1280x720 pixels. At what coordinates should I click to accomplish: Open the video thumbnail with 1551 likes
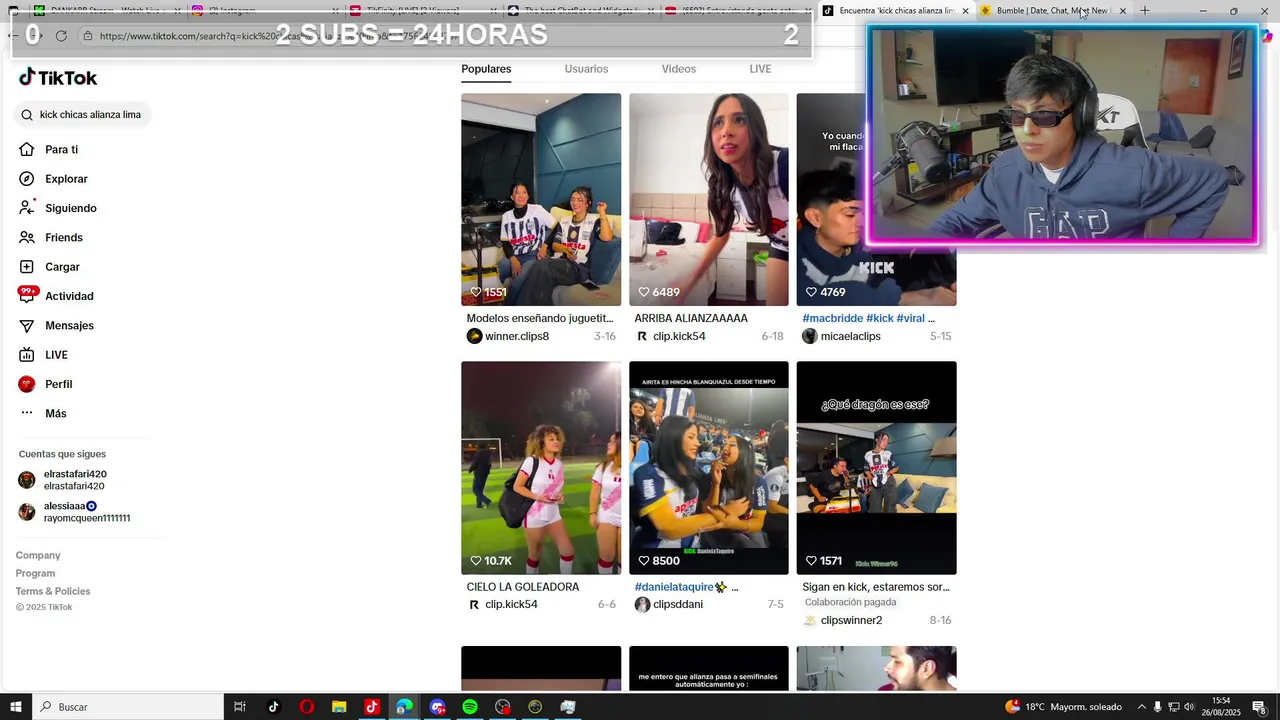[x=541, y=200]
